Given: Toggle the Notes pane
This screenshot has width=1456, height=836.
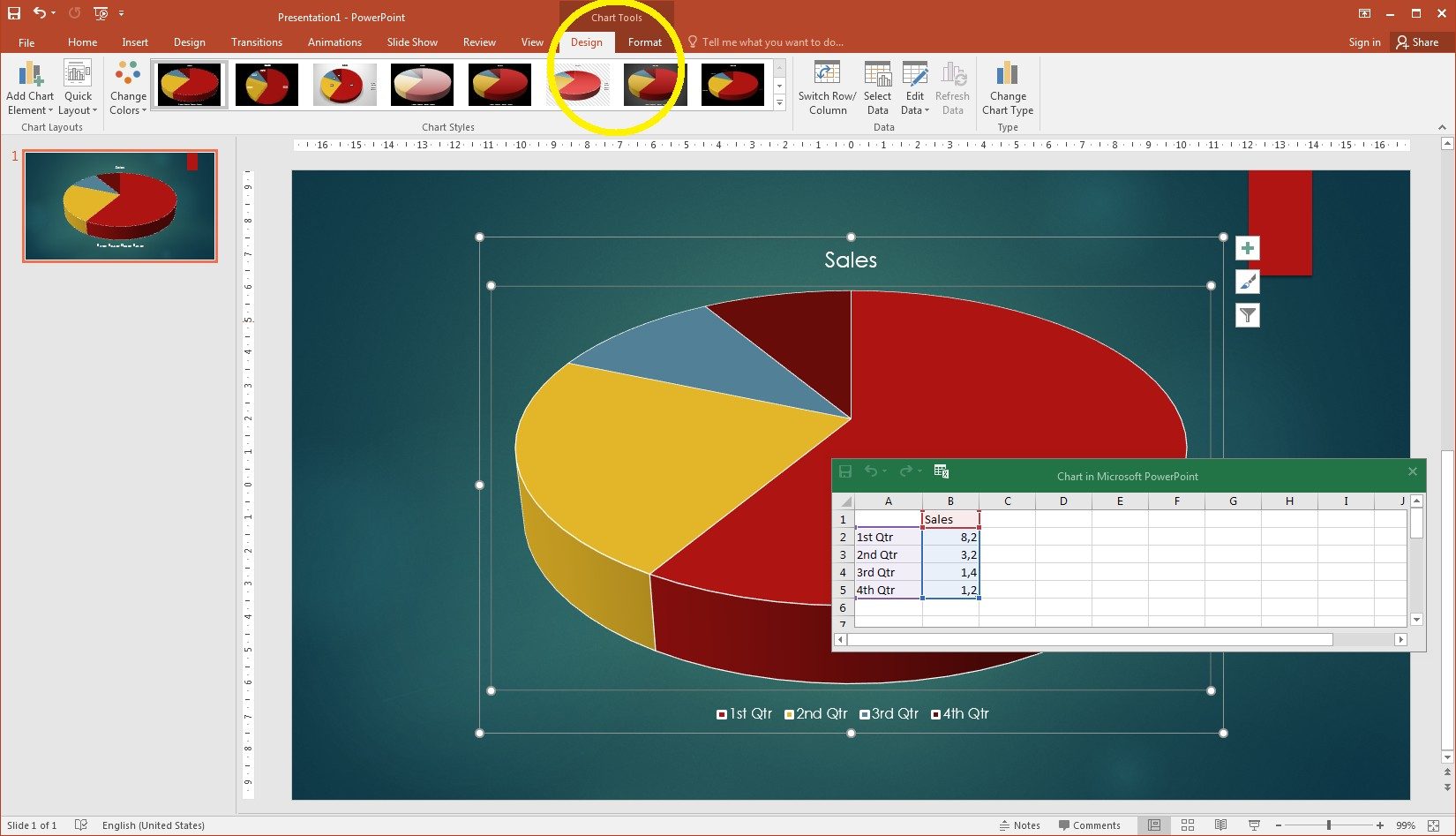Looking at the screenshot, I should pyautogui.click(x=1019, y=825).
